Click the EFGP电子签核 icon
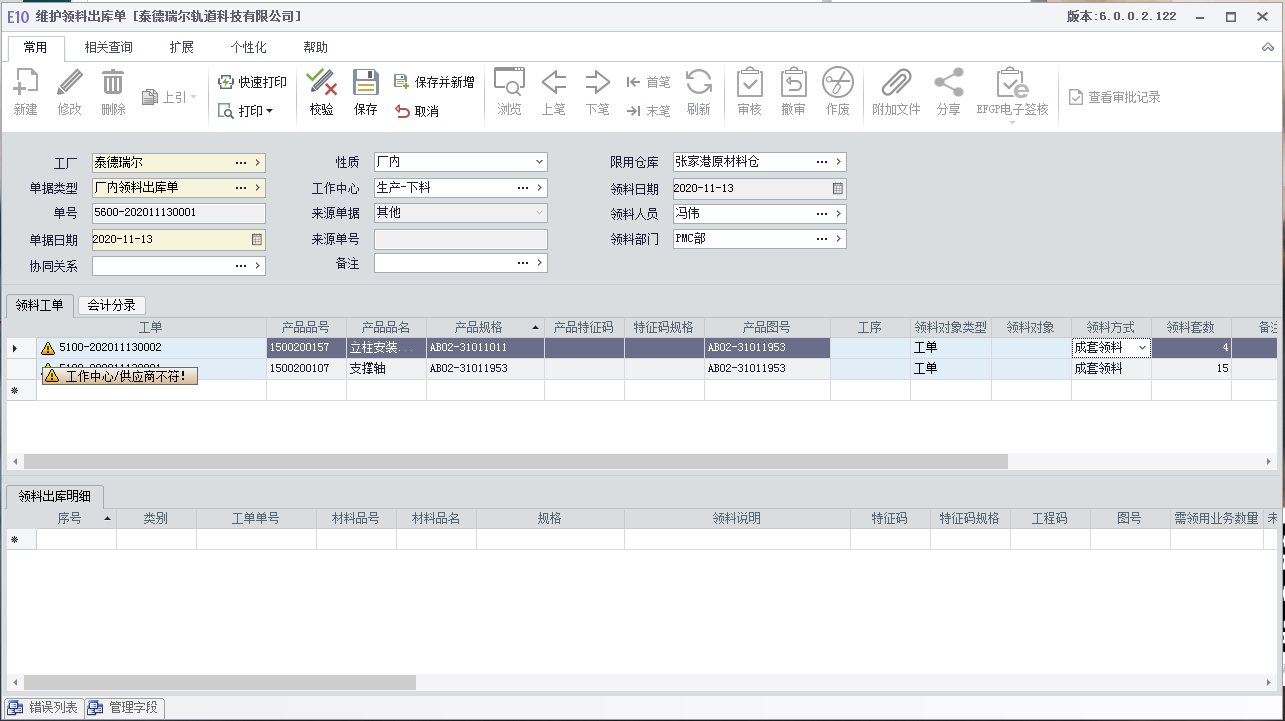This screenshot has height=721, width=1285. tap(1012, 83)
